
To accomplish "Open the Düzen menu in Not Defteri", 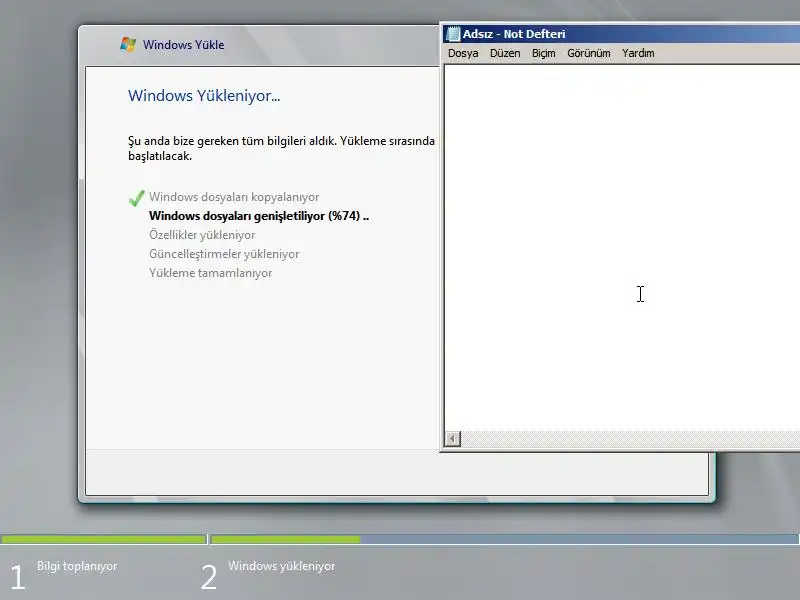I will 505,53.
